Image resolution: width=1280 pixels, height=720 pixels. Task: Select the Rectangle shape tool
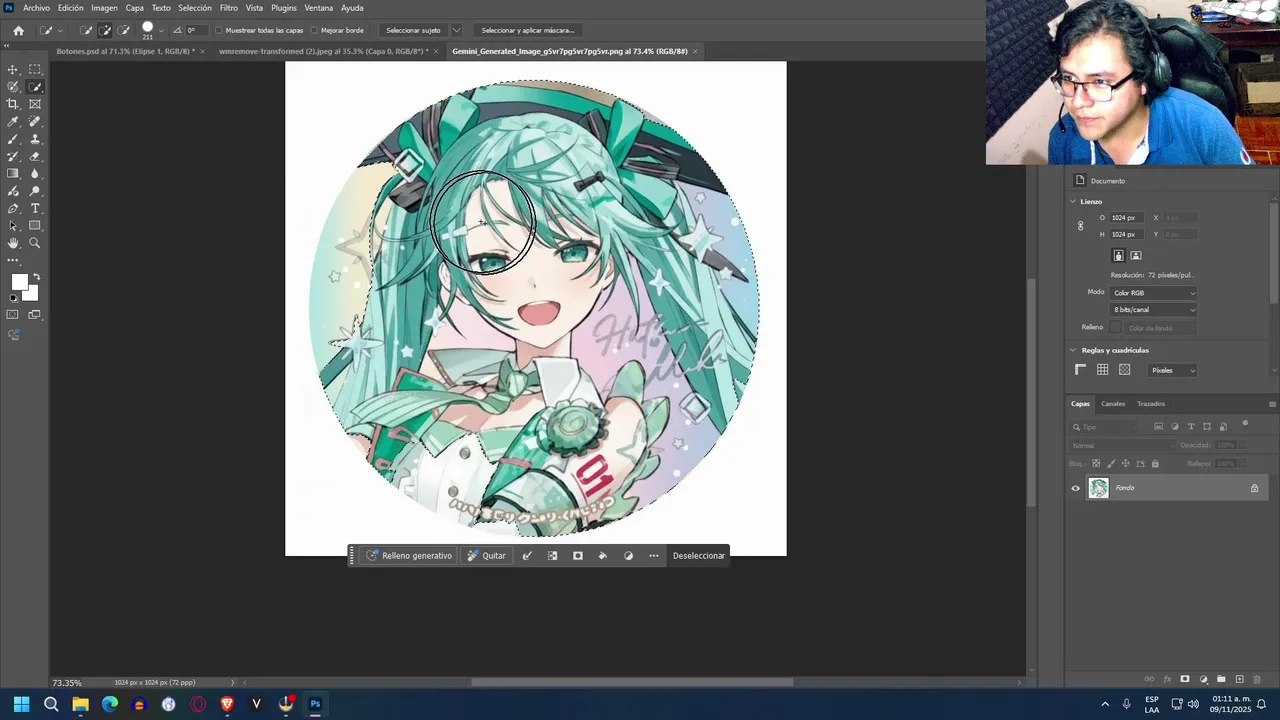[35, 226]
